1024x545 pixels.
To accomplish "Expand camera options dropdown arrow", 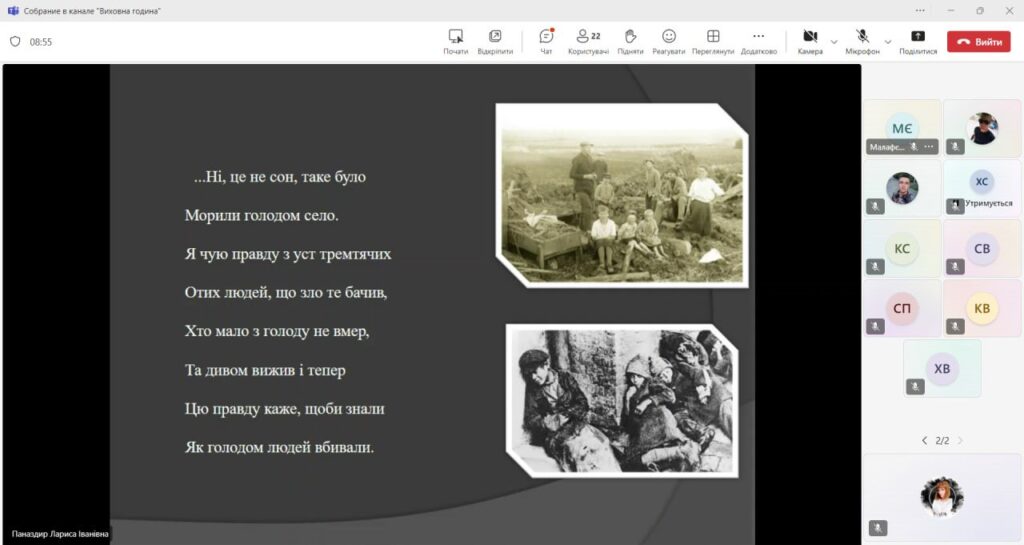I will [x=834, y=42].
